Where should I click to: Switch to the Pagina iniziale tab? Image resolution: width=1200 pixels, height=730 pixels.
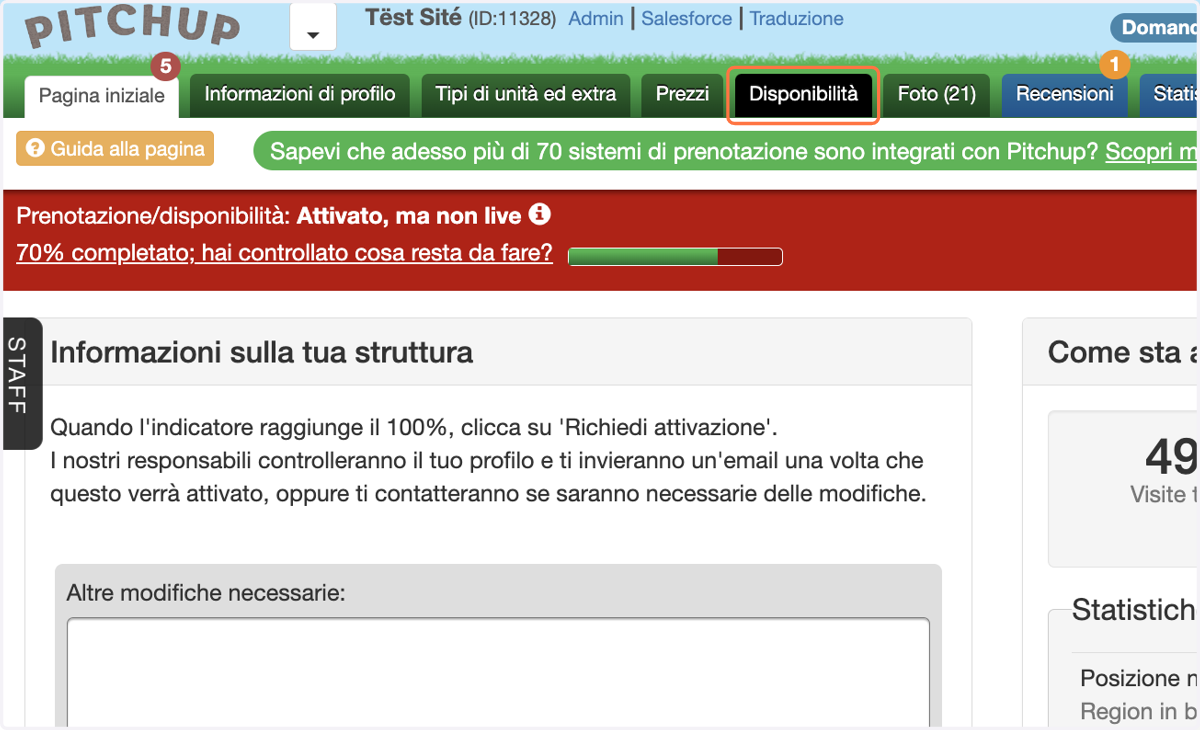click(102, 96)
